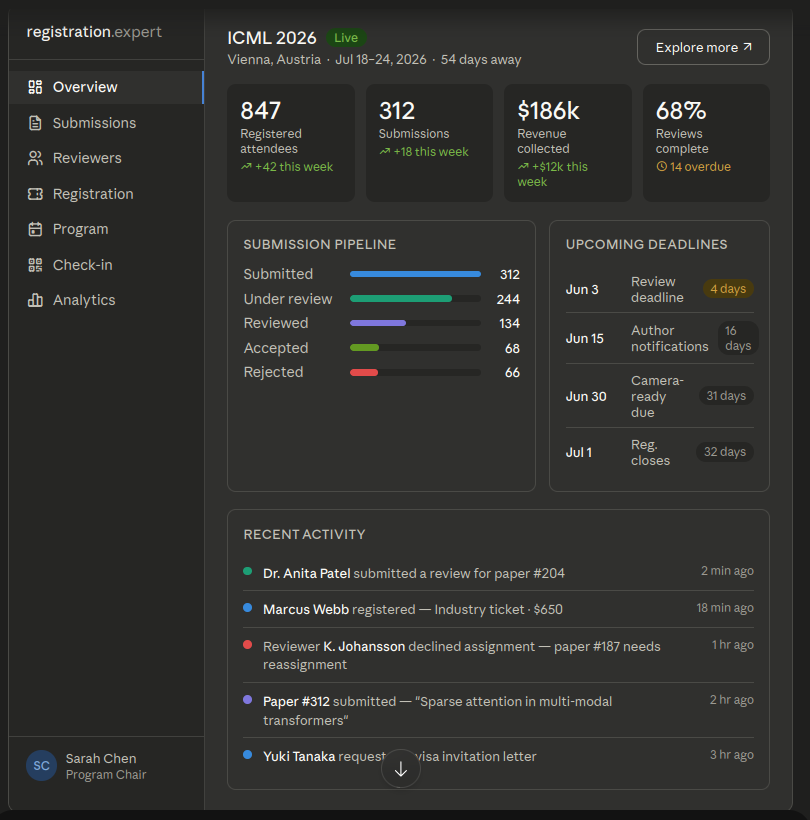The image size is (810, 820).
Task: Click the Under review count 244
Action: click(x=508, y=299)
